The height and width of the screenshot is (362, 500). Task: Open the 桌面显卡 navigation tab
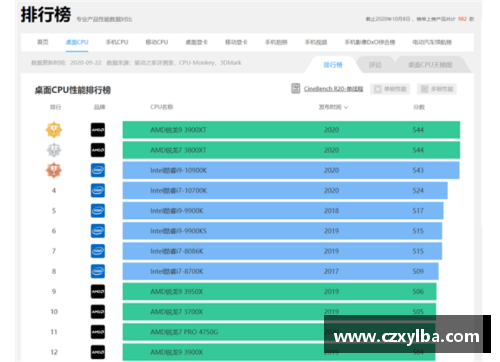click(196, 42)
